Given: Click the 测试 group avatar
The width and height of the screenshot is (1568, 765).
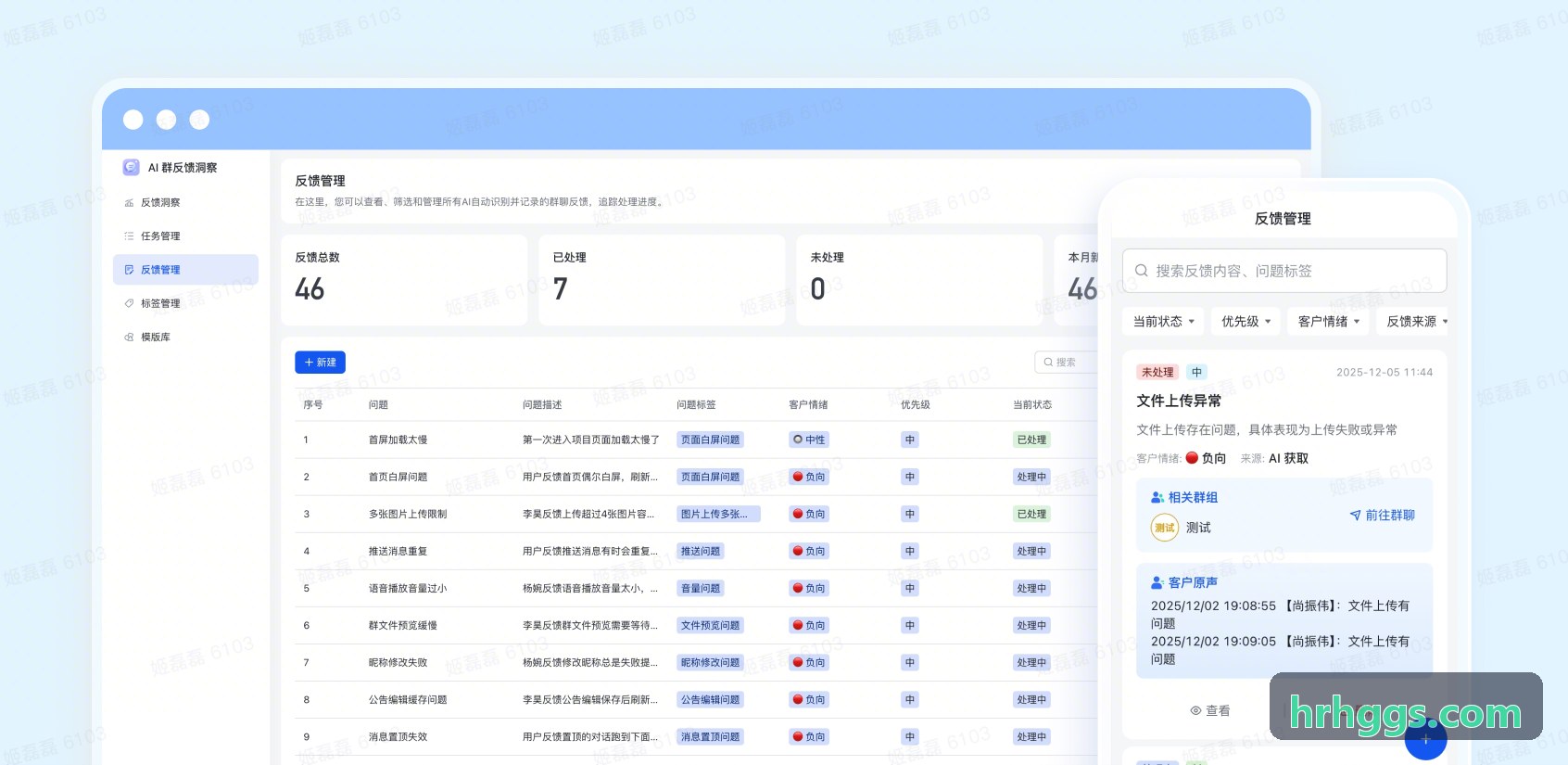Looking at the screenshot, I should pyautogui.click(x=1165, y=528).
